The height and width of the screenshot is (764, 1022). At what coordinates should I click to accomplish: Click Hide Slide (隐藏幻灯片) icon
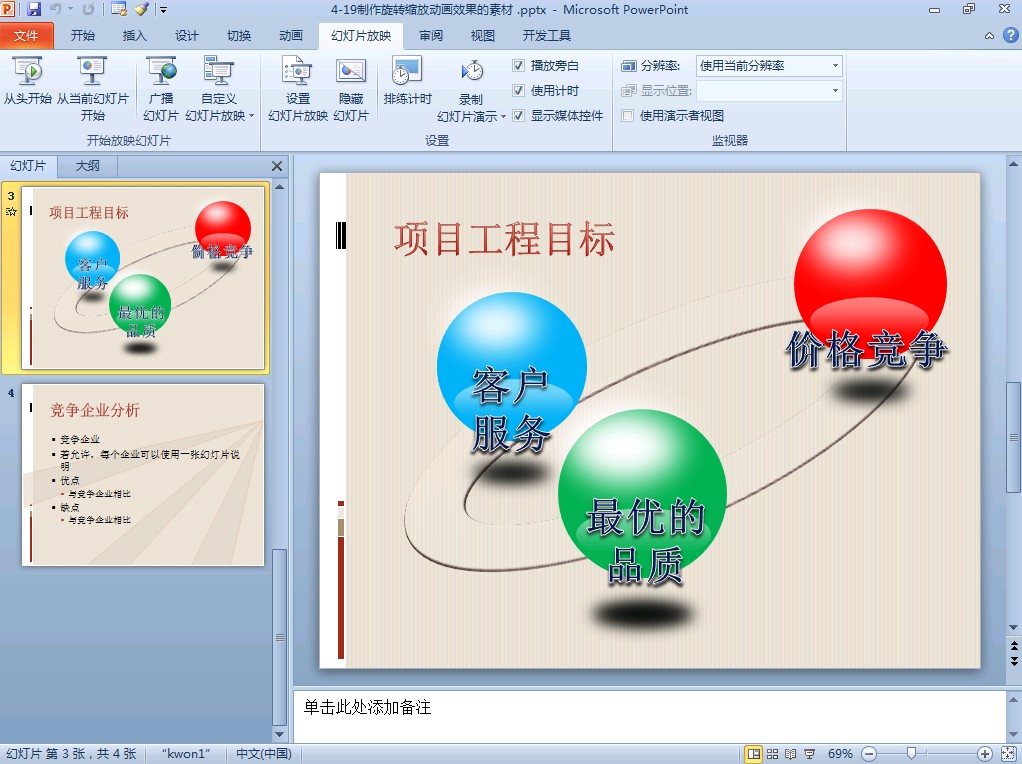pos(351,72)
